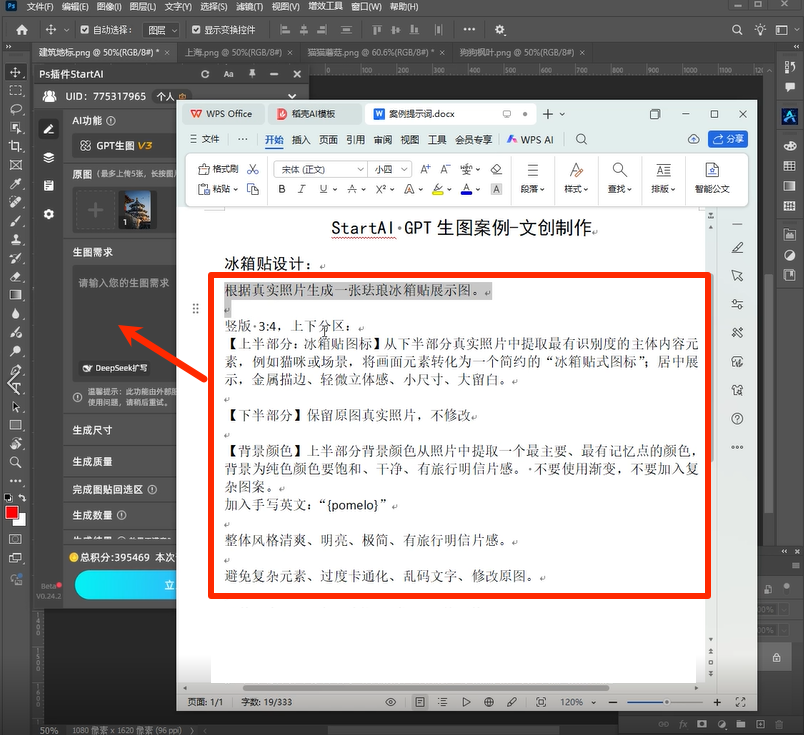This screenshot has height=735, width=804.
Task: Click the uploaded temple image thumbnail
Action: click(135, 209)
